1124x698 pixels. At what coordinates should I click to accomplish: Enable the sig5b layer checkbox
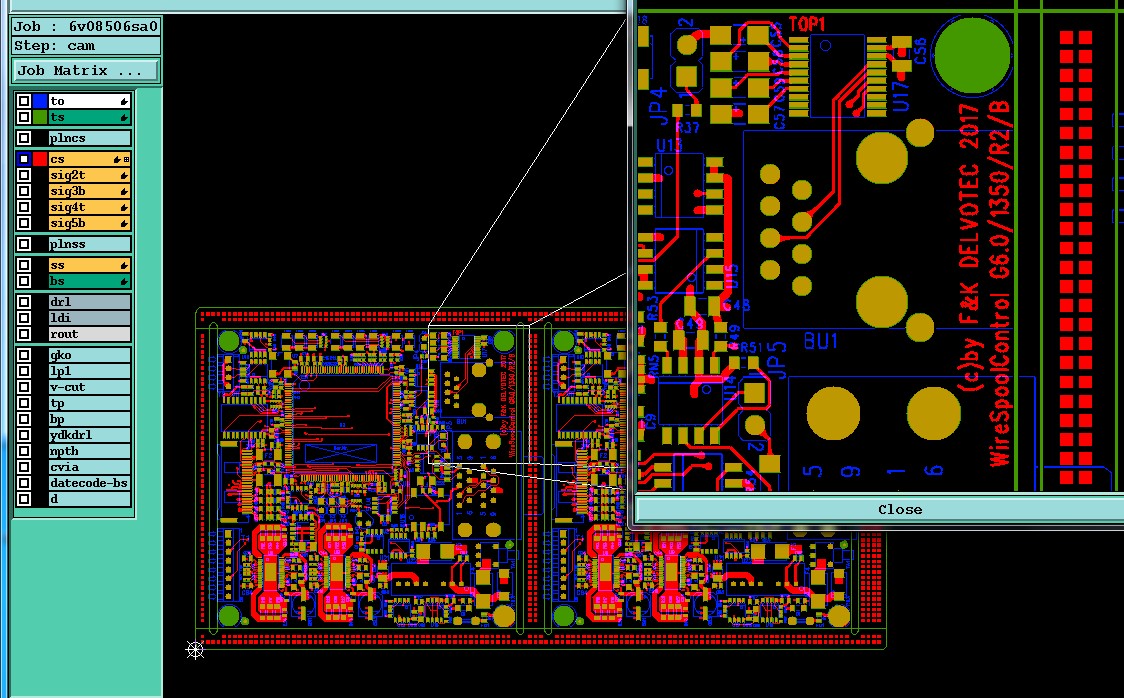(24, 223)
